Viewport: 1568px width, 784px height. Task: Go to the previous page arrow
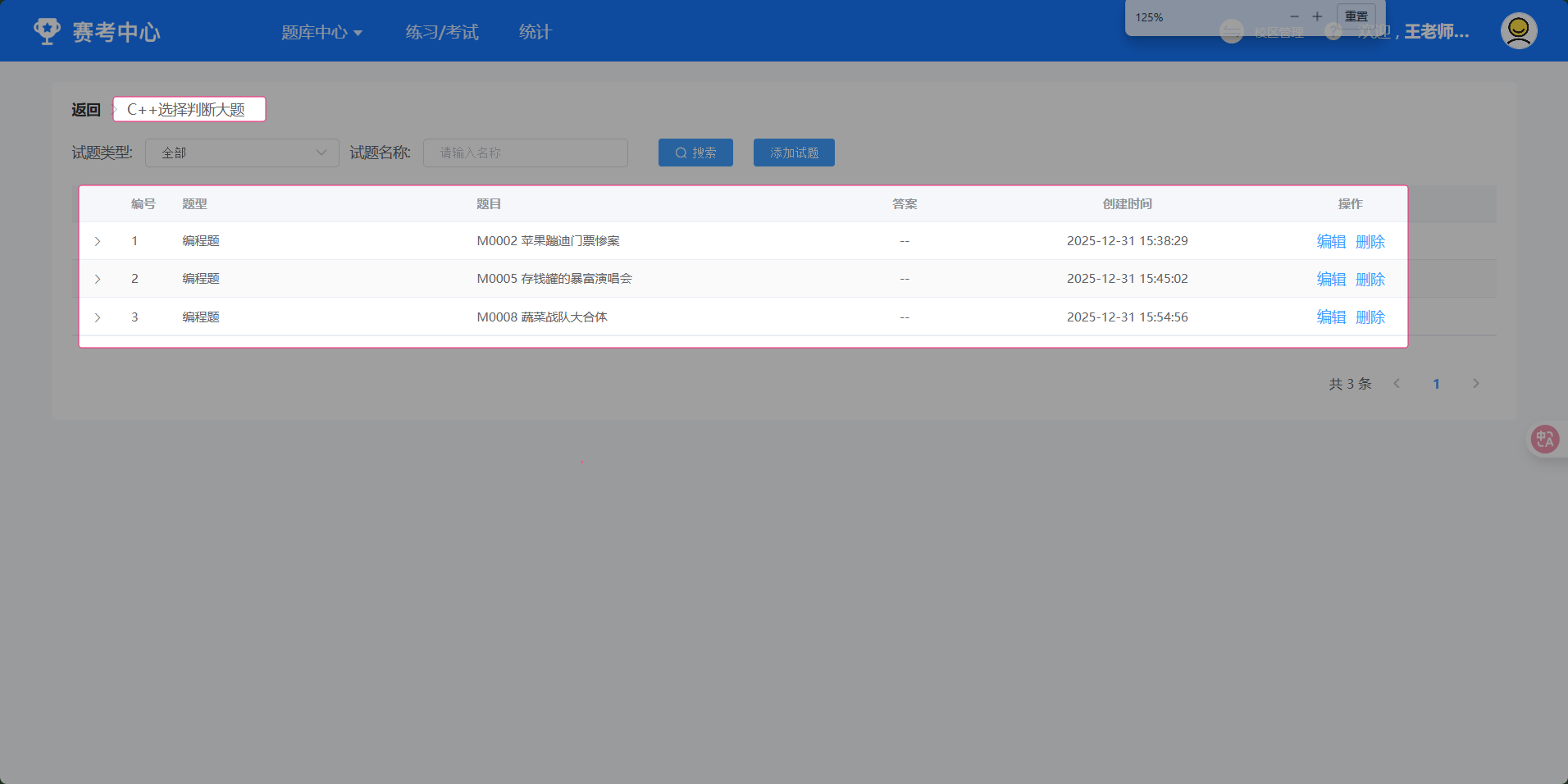point(1397,384)
